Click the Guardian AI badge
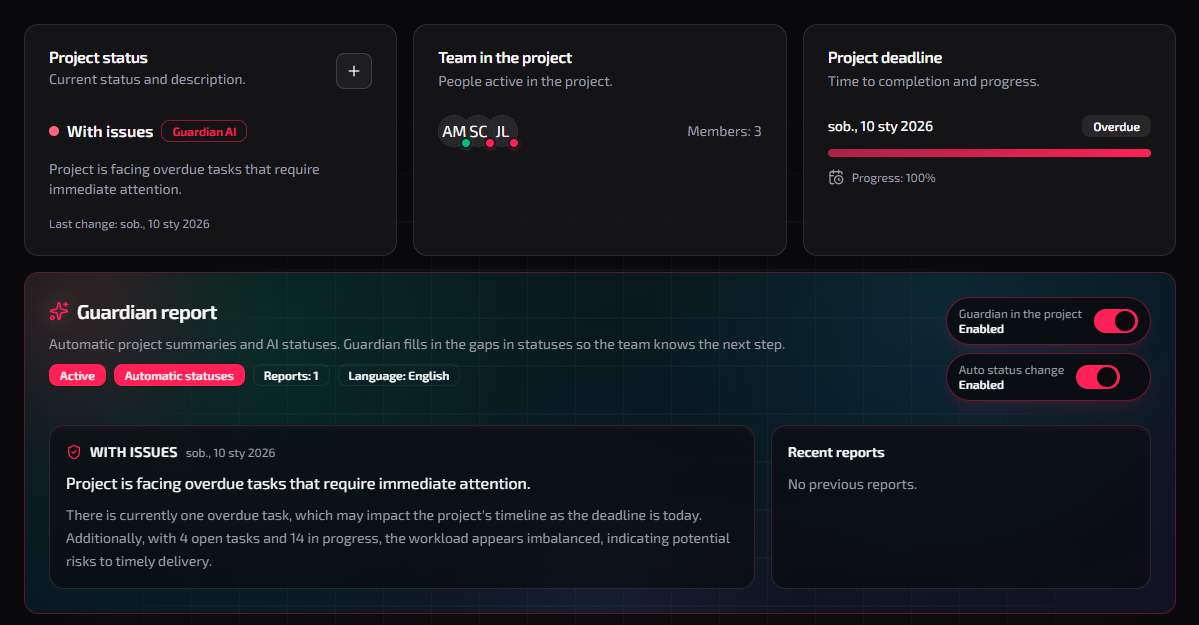This screenshot has width=1199, height=625. pos(204,132)
